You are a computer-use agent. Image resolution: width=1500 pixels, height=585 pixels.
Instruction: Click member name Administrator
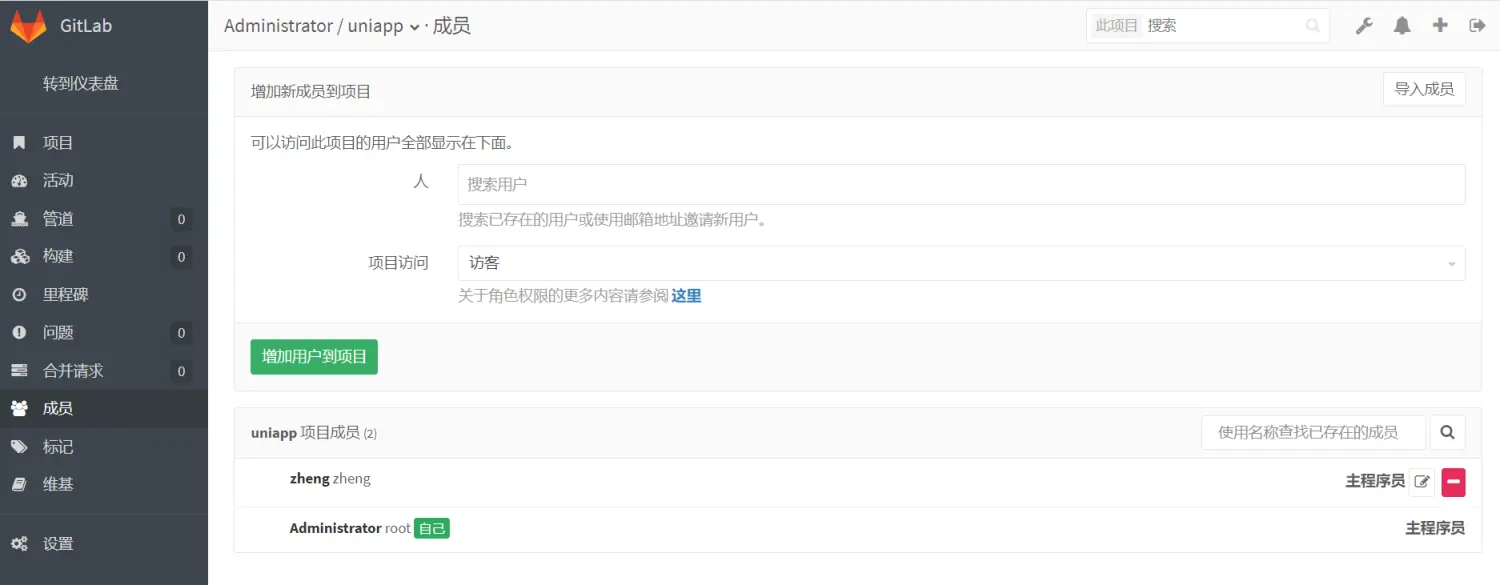click(335, 527)
